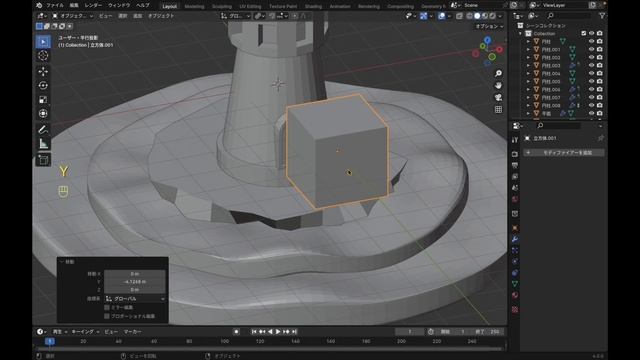Viewport: 640px width, 360px height.
Task: Select the Measure tool
Action: click(43, 144)
